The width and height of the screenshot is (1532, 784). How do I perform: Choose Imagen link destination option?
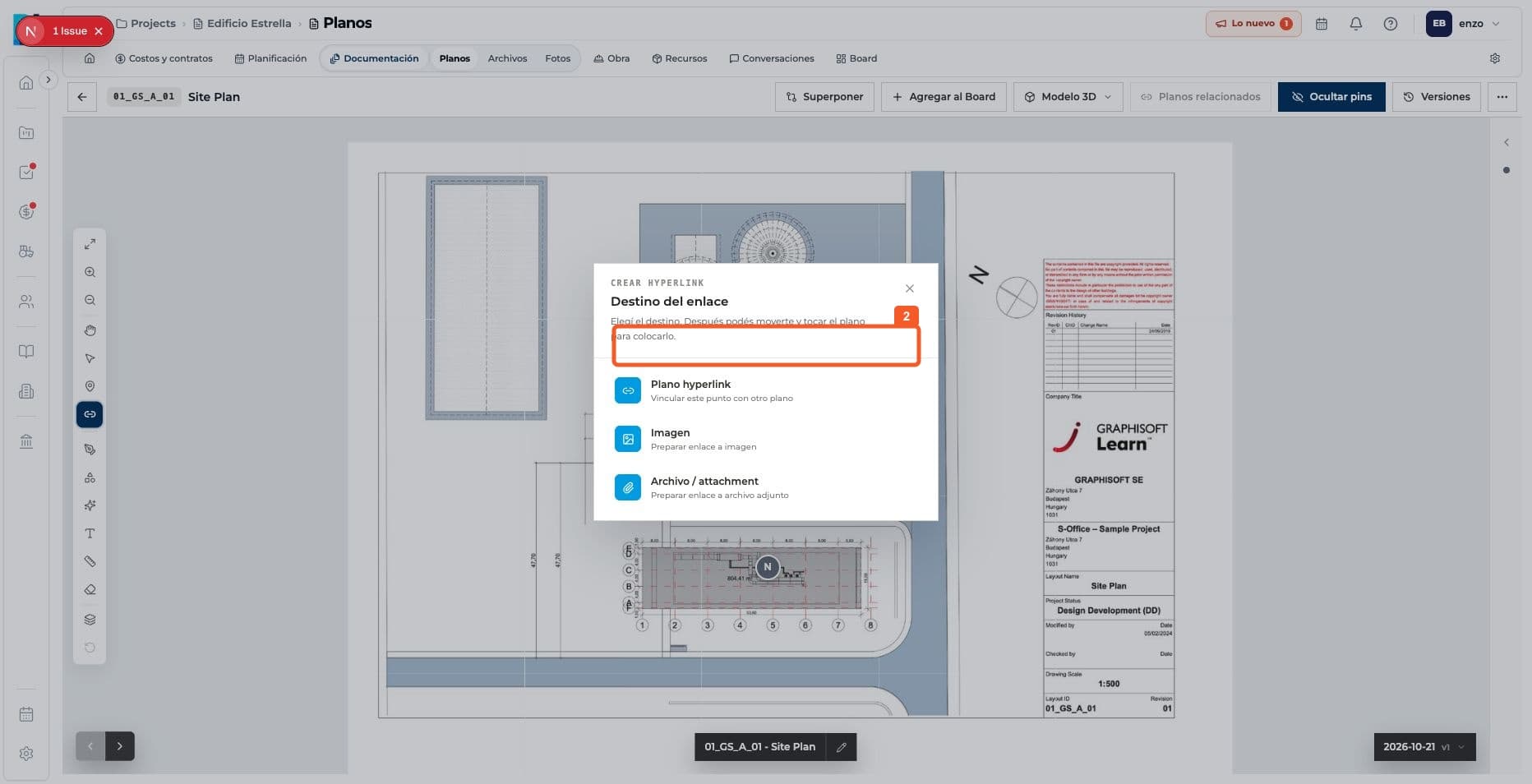[x=766, y=439]
